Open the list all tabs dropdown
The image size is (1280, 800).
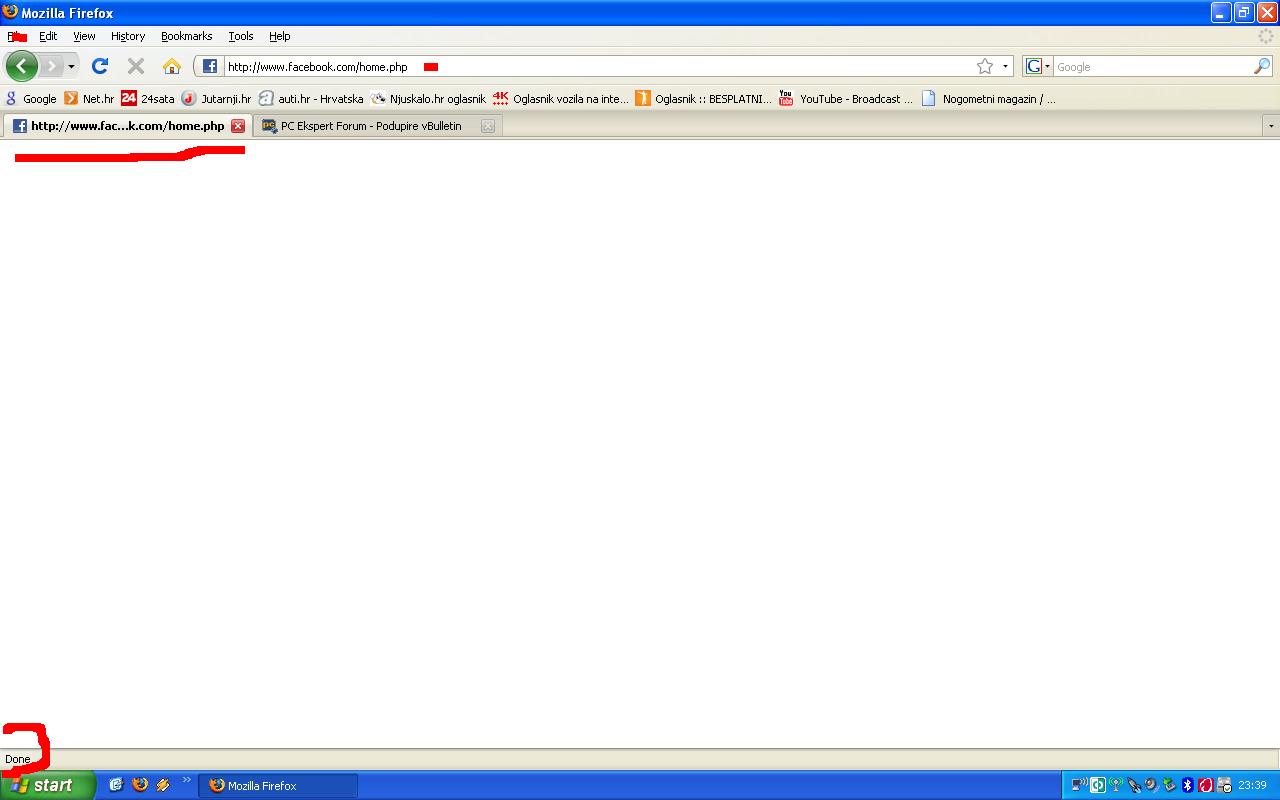pyautogui.click(x=1271, y=126)
